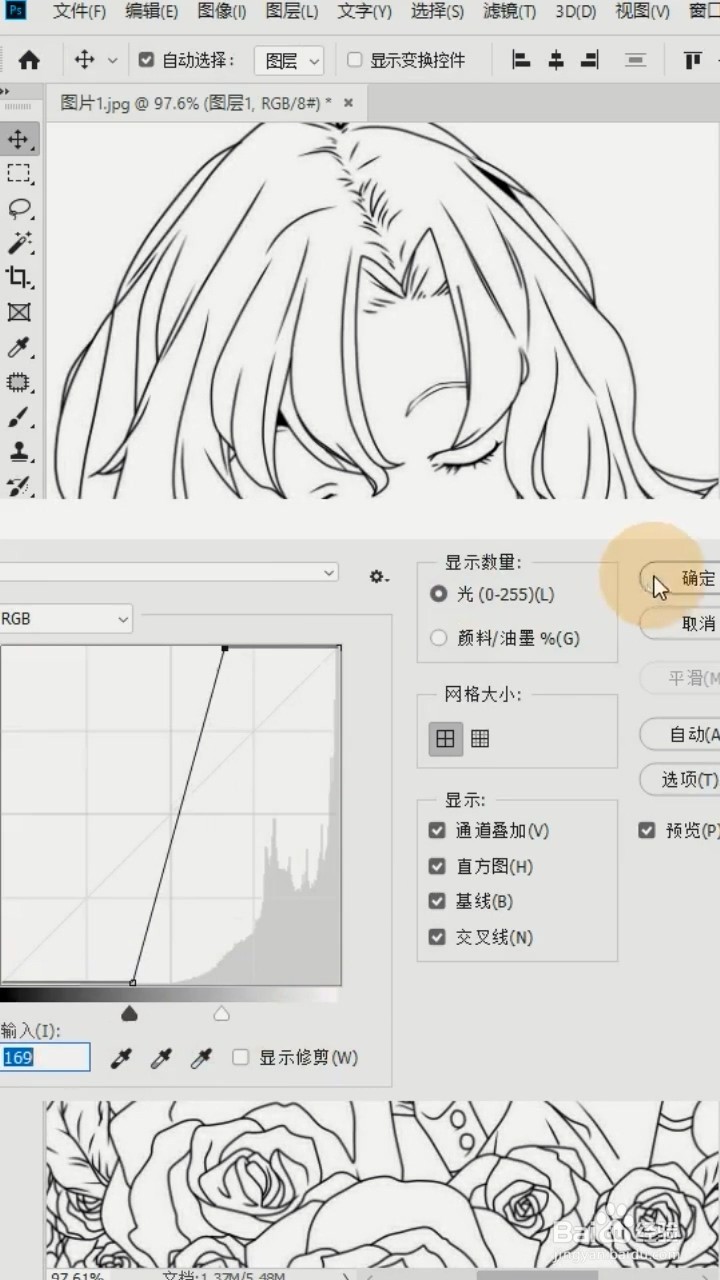Open the 图层 auto-select dropdown
This screenshot has width=720, height=1280.
(x=289, y=61)
